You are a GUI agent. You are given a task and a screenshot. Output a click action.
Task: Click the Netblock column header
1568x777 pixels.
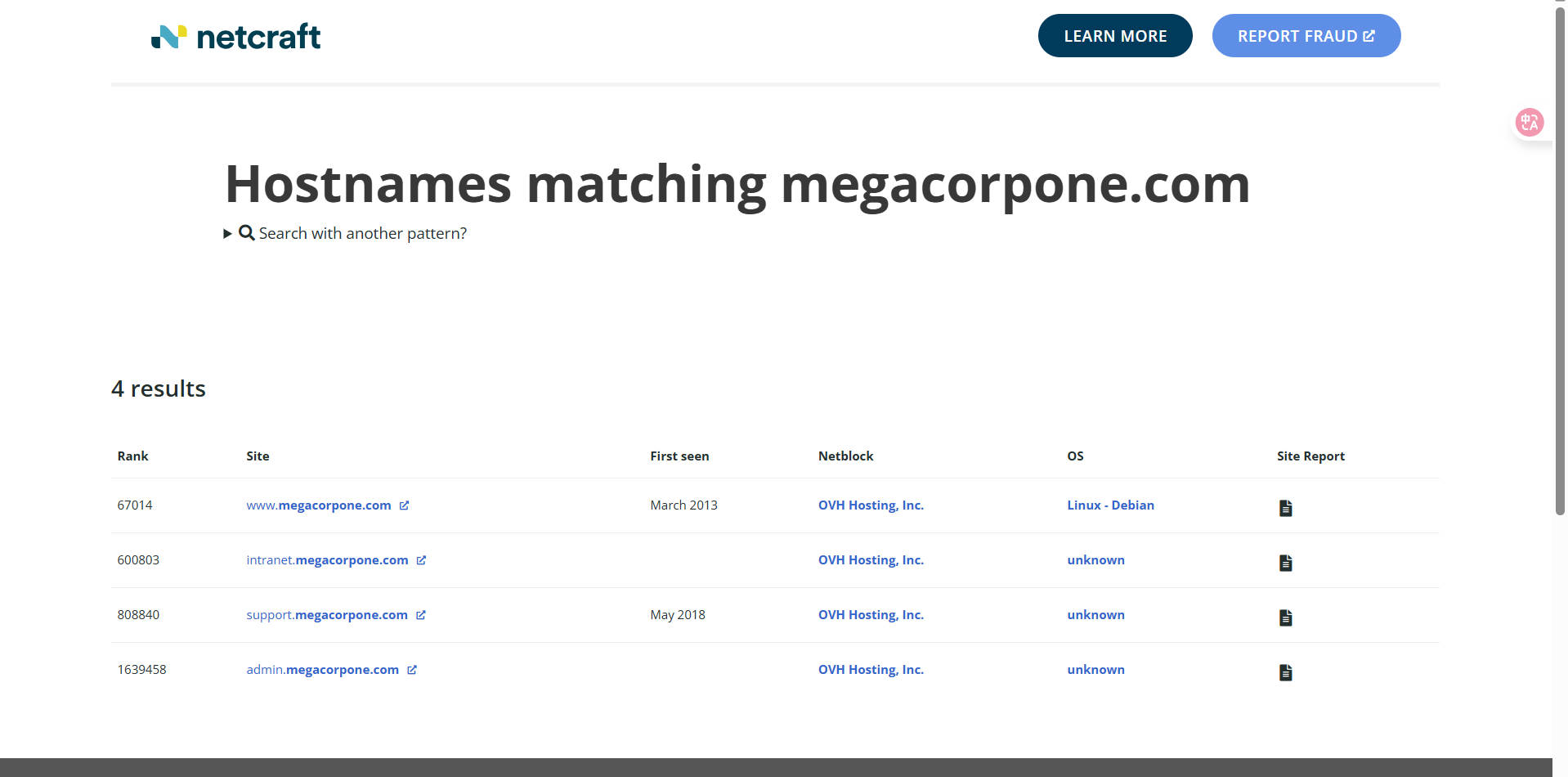tap(845, 456)
